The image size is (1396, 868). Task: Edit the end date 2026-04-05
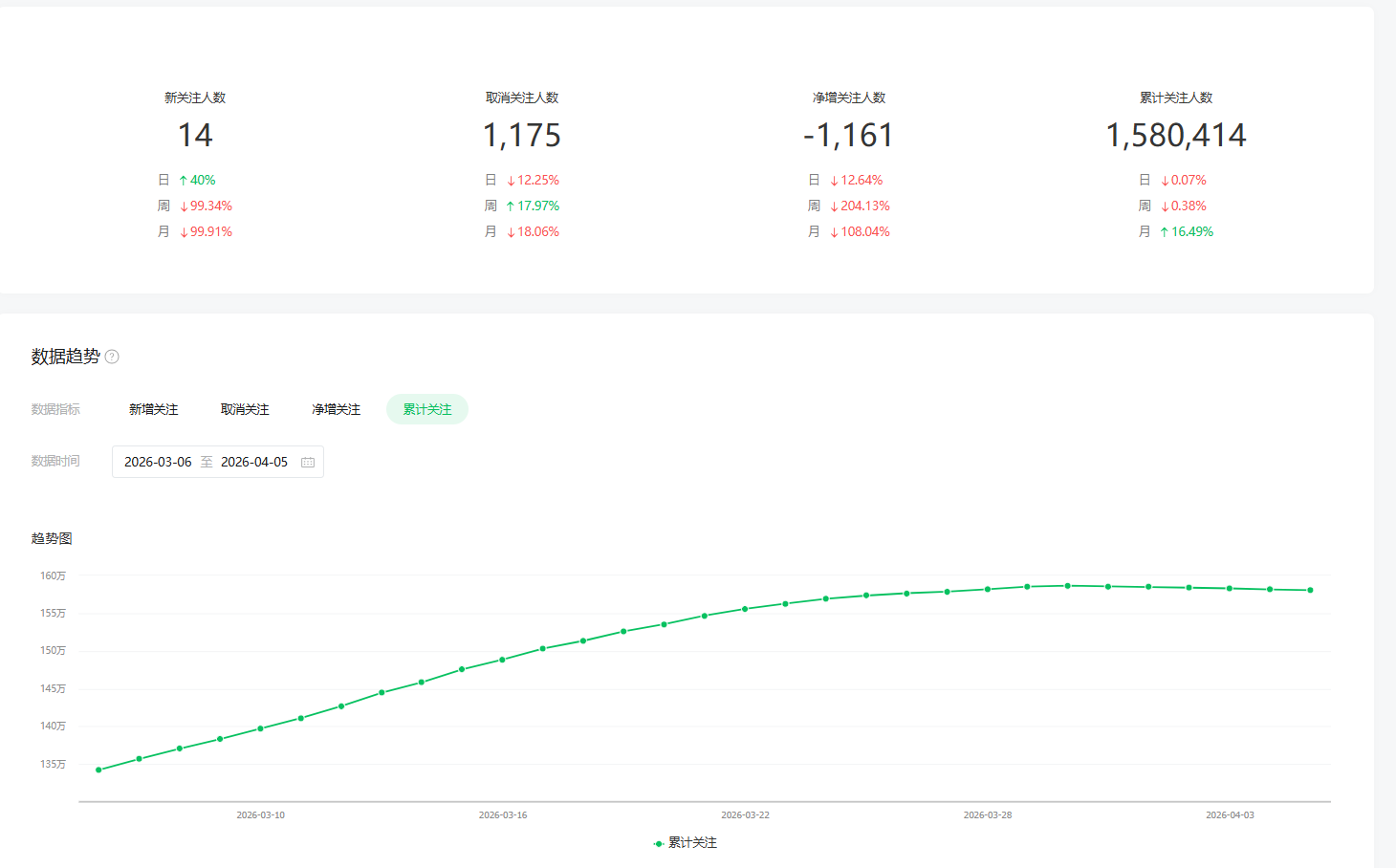click(x=254, y=462)
